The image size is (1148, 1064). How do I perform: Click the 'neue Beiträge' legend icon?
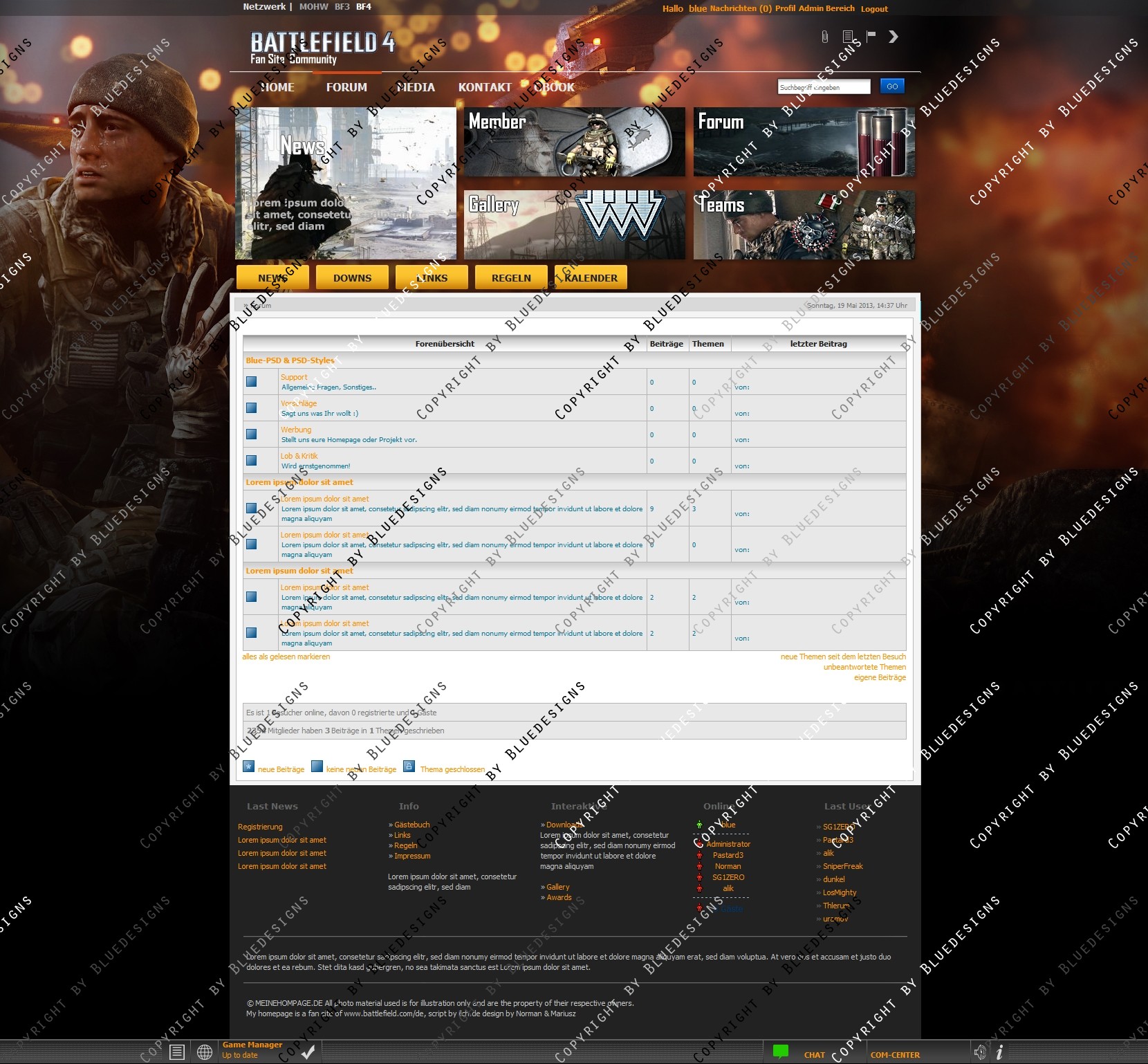(249, 767)
